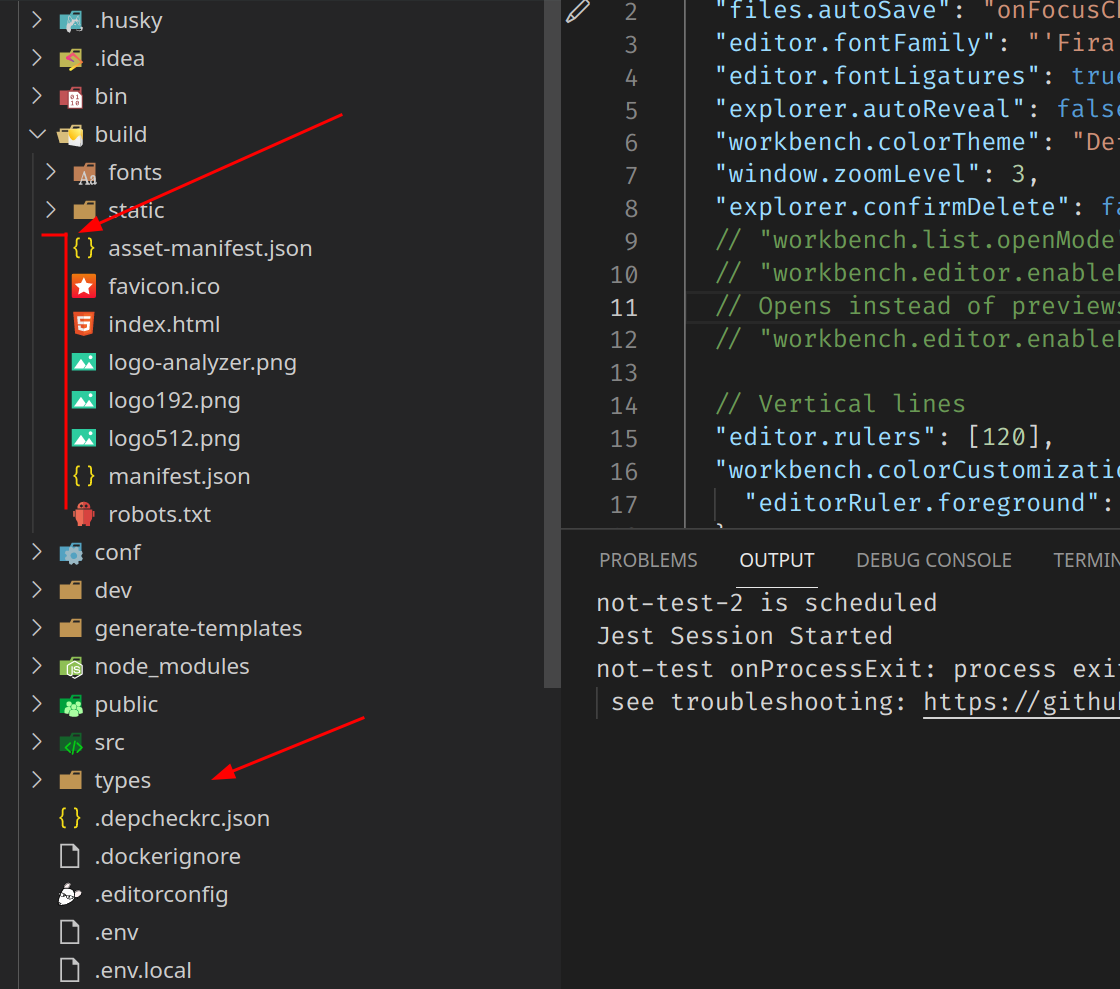The image size is (1120, 989).
Task: Click the pencil edit icon in the gutter
Action: pyautogui.click(x=577, y=12)
